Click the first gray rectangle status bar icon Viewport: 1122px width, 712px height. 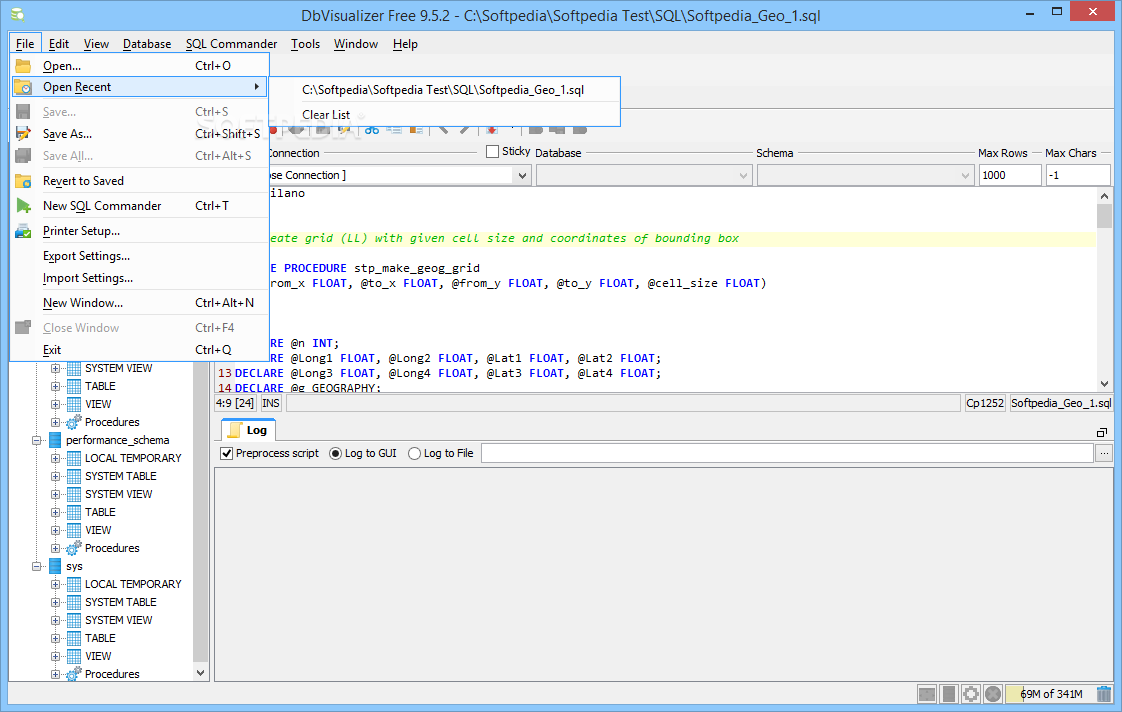[x=927, y=693]
